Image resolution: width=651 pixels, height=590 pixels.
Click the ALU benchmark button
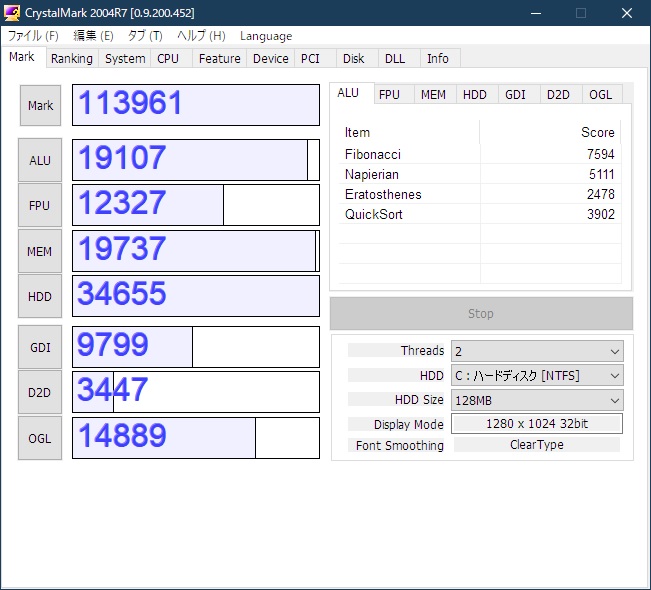[40, 160]
